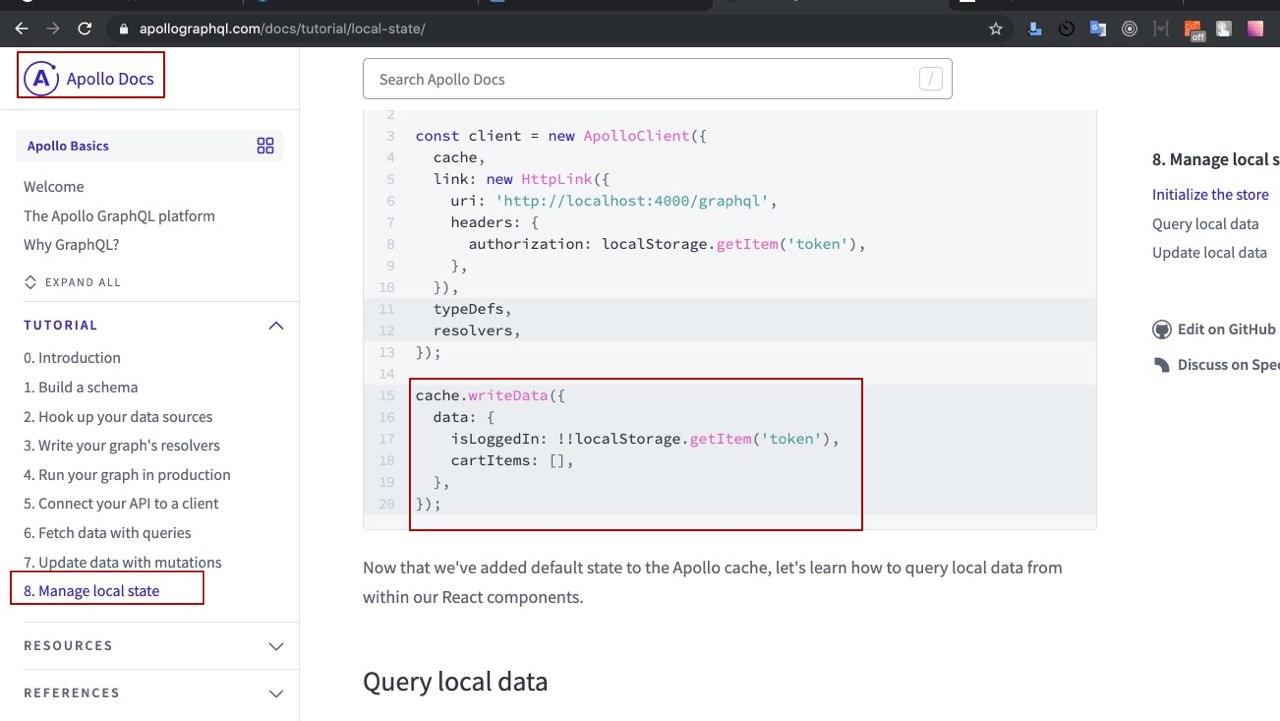
Task: Bookmark this page with the star icon
Action: click(996, 29)
